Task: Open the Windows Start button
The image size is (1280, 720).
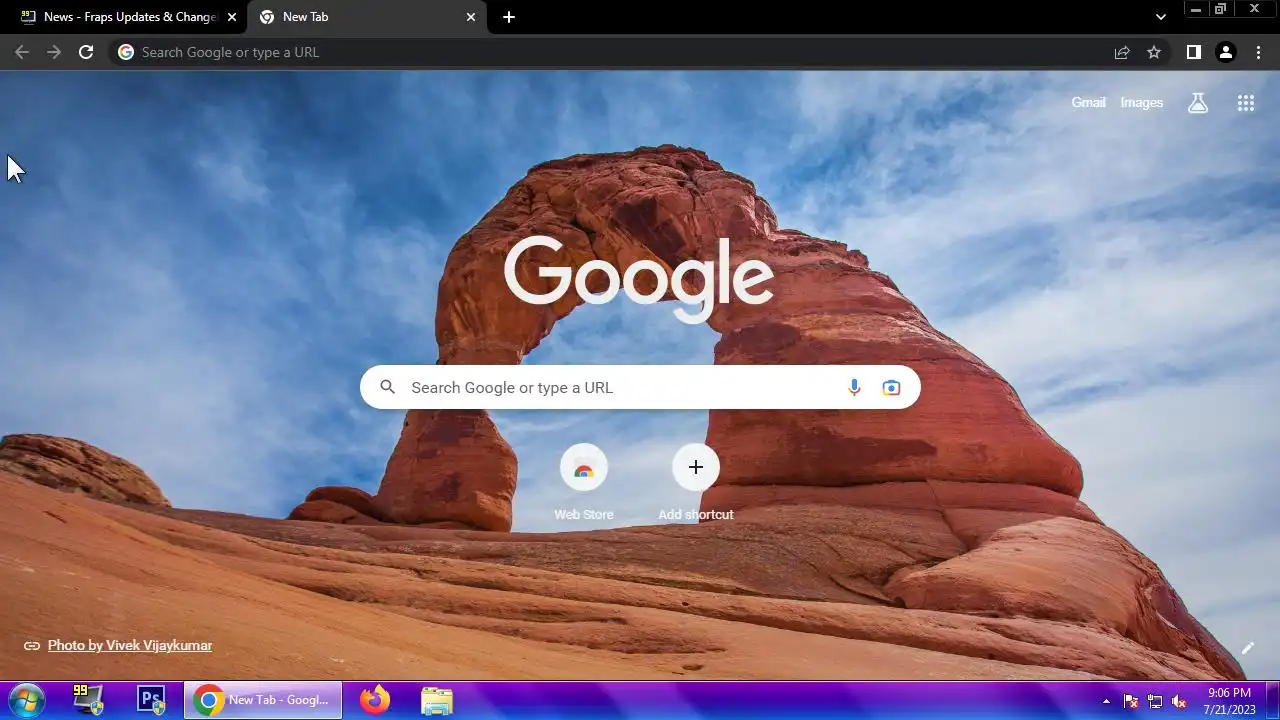Action: pos(26,700)
